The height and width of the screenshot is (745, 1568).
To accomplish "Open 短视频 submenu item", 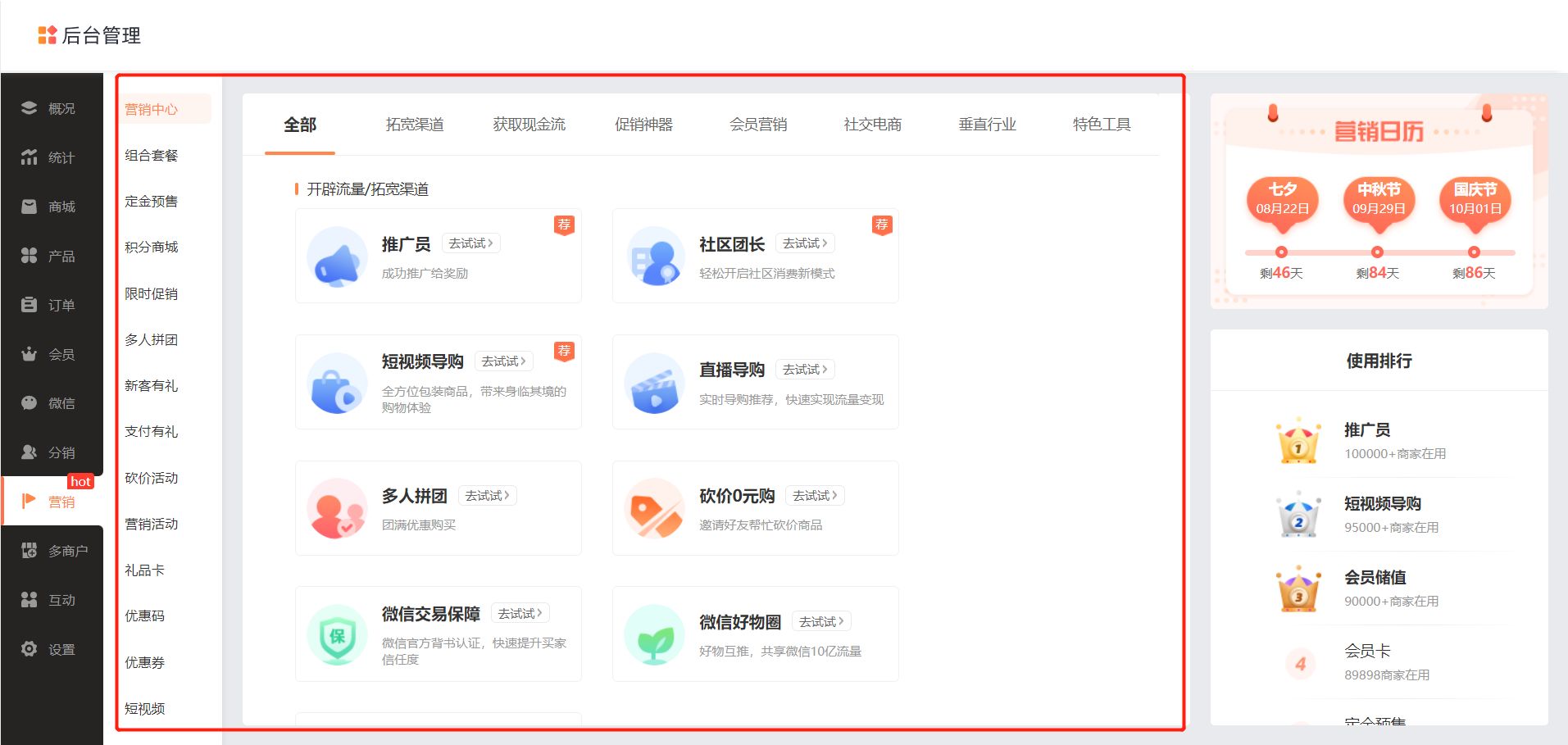I will (145, 708).
